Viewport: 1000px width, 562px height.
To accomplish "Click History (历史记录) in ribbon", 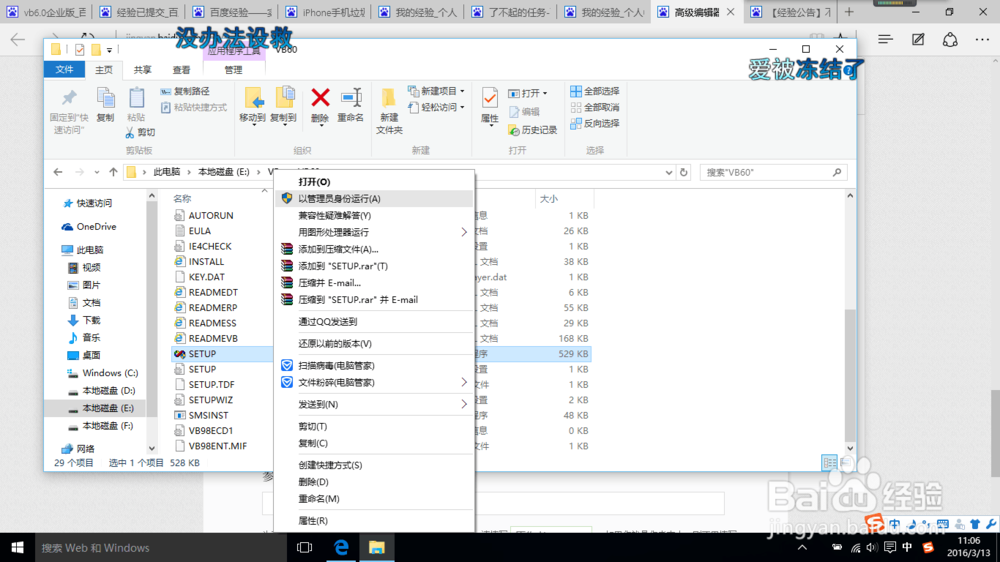I will (x=533, y=130).
